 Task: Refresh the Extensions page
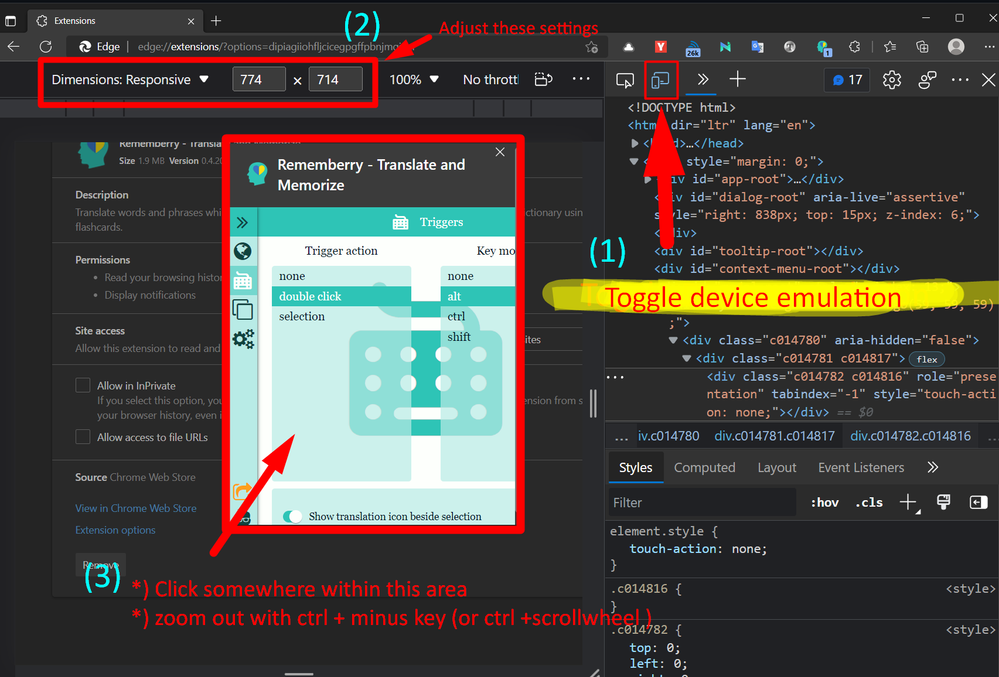click(x=45, y=46)
